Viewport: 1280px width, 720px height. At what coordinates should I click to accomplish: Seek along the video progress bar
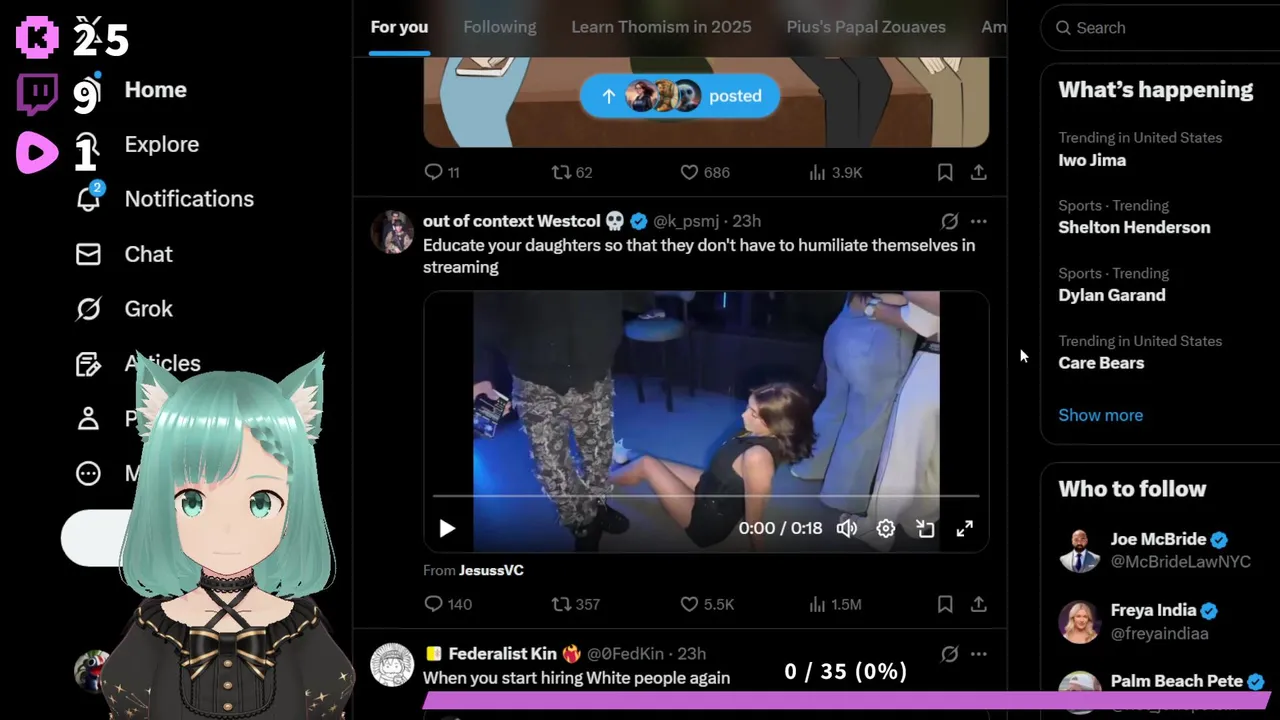click(706, 495)
